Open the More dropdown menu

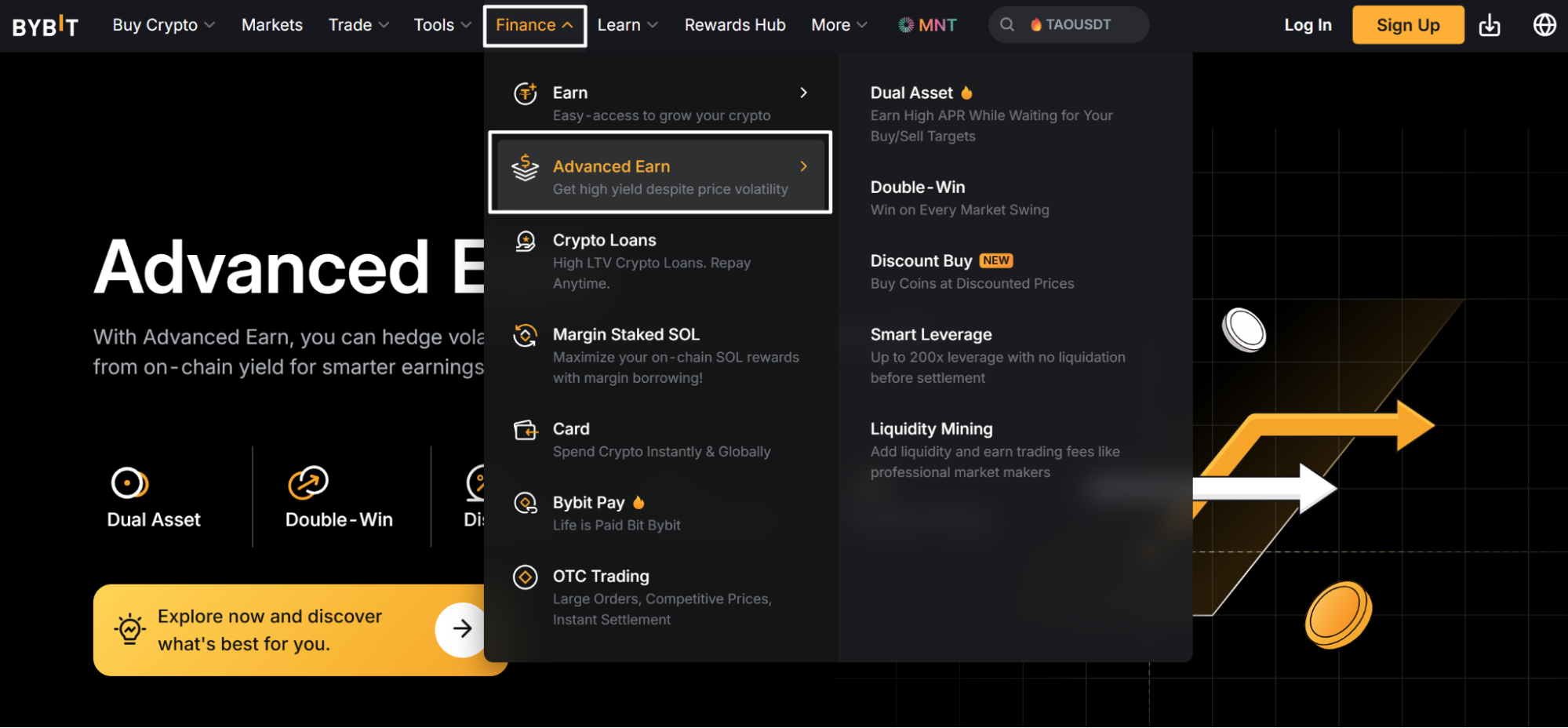click(839, 25)
